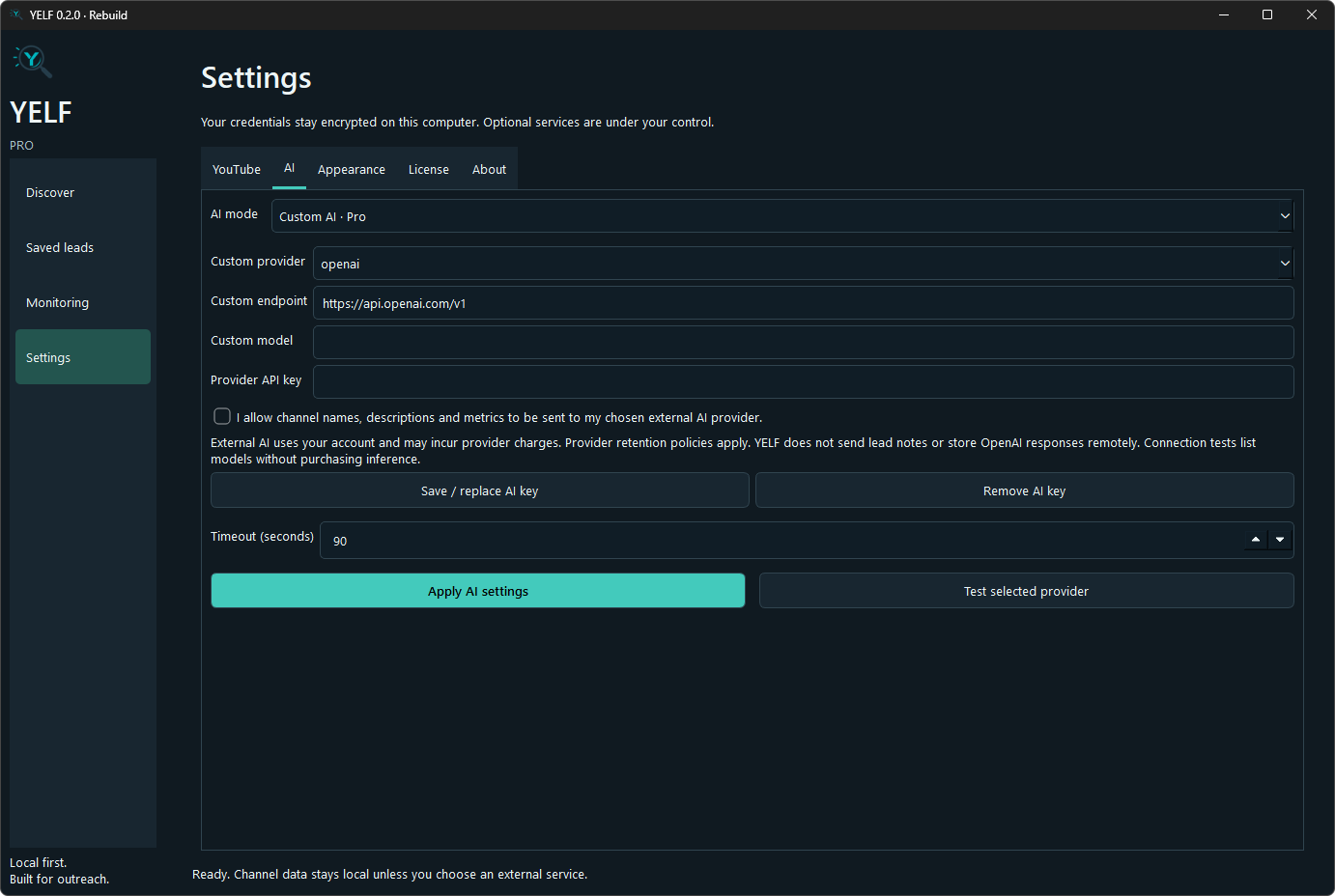This screenshot has height=896, width=1335.
Task: Increase timeout with the up arrow
Action: pyautogui.click(x=1256, y=540)
